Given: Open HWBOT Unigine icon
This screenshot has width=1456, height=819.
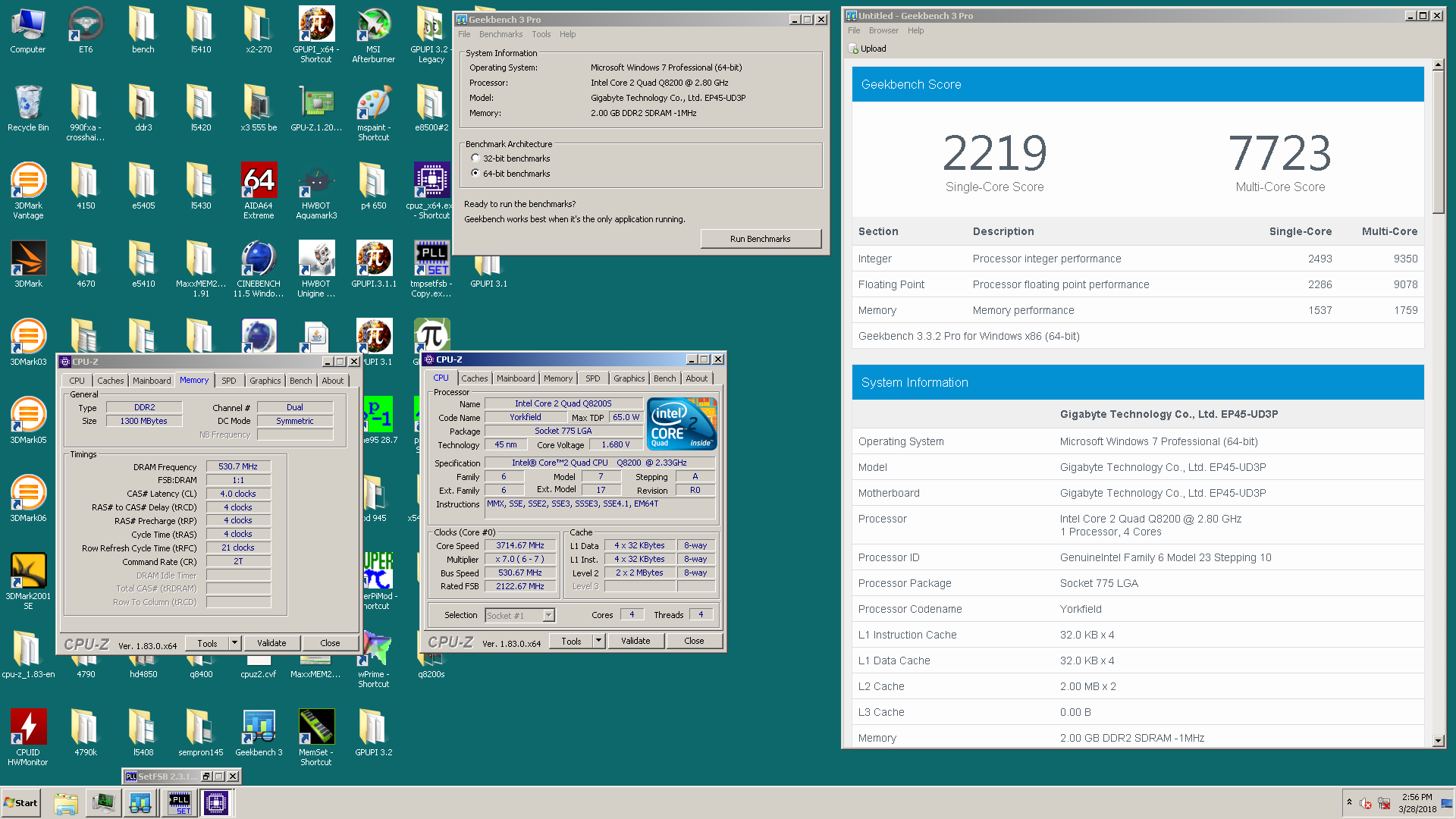Looking at the screenshot, I should pos(316,269).
